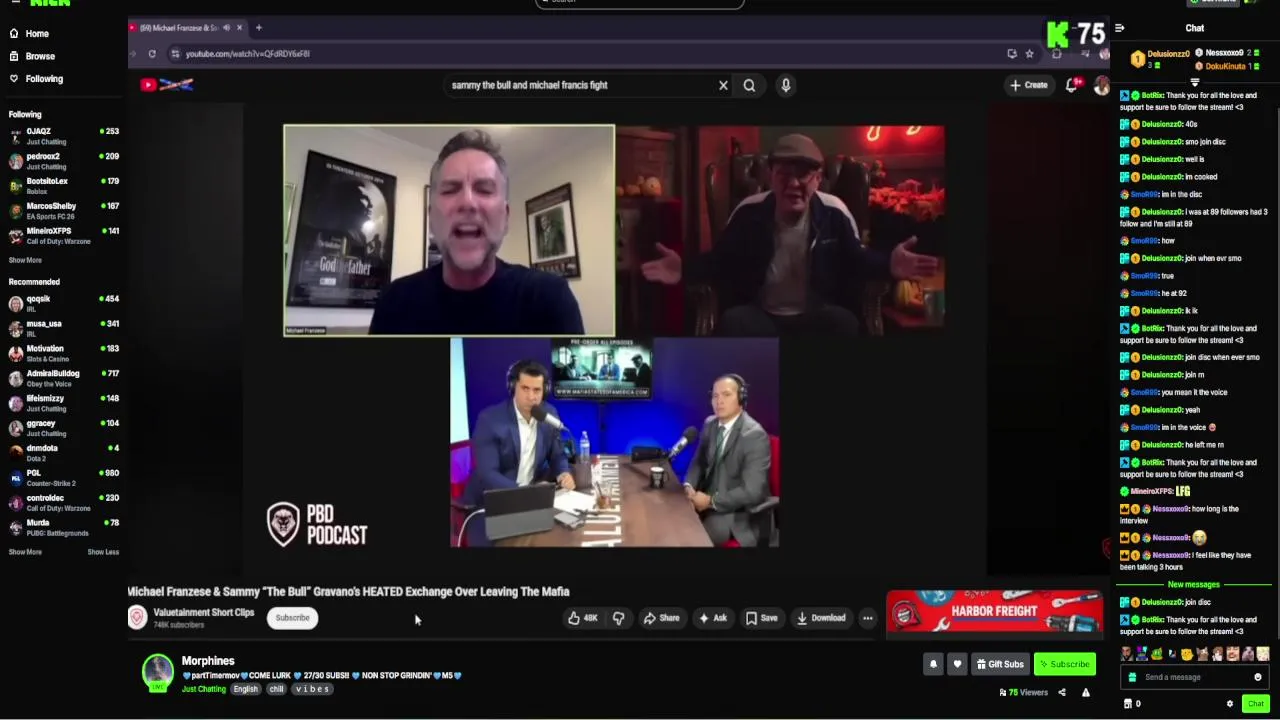The image size is (1280, 720).
Task: Open lifeismizzy recommended channel
Action: [63, 403]
